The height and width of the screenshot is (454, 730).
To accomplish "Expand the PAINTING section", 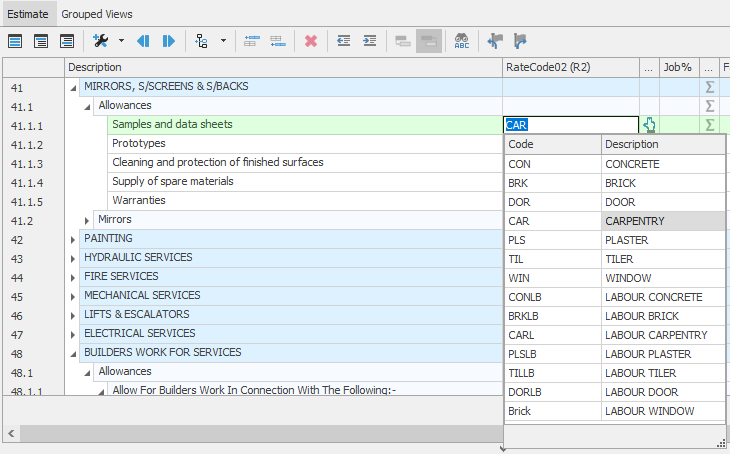I will click(73, 240).
